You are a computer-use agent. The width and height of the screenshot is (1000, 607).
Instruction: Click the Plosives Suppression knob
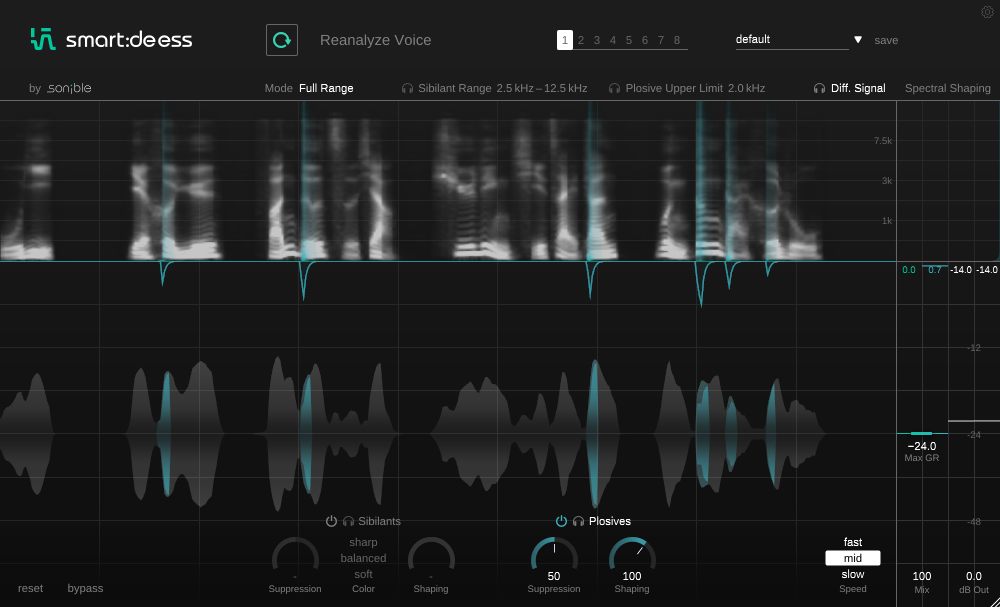(554, 555)
